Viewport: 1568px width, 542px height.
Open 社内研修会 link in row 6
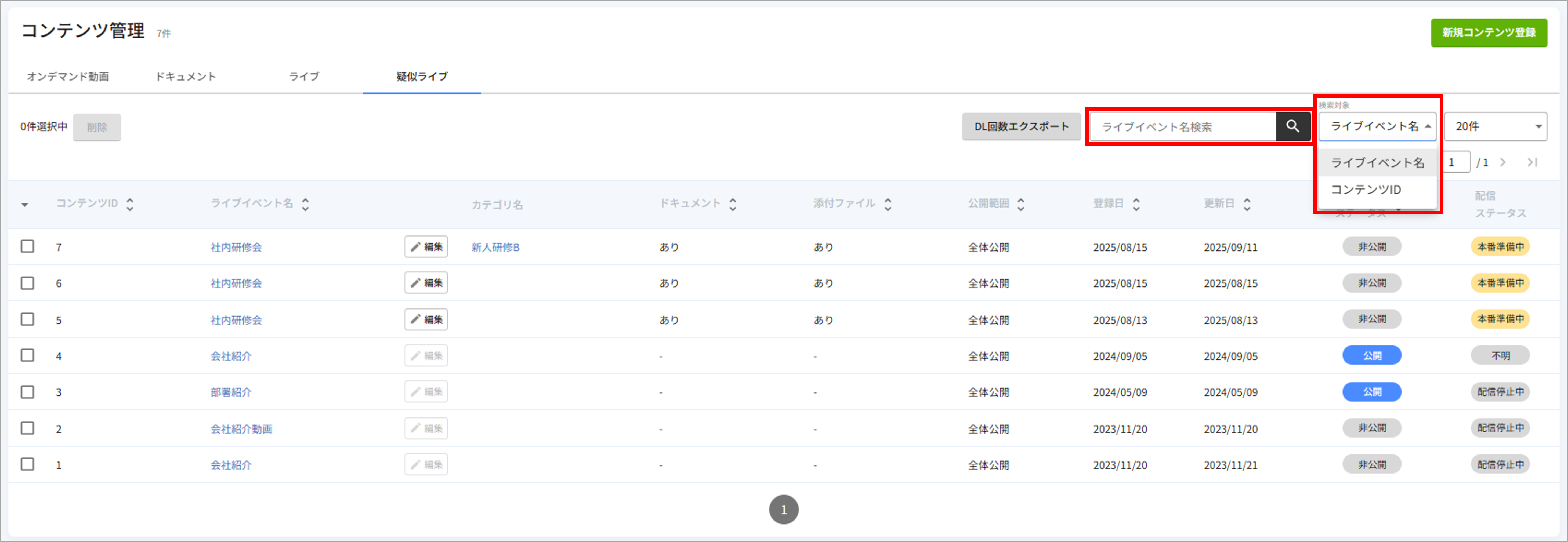click(x=236, y=283)
